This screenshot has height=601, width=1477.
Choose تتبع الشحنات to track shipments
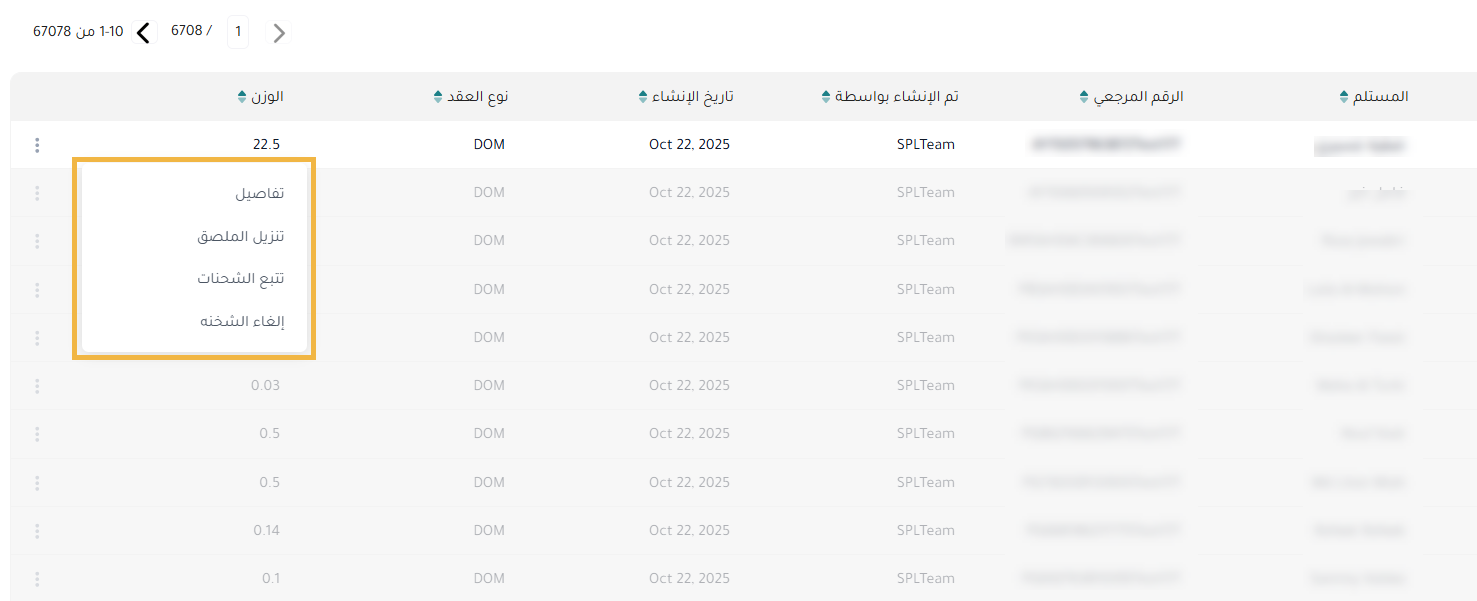(x=240, y=278)
